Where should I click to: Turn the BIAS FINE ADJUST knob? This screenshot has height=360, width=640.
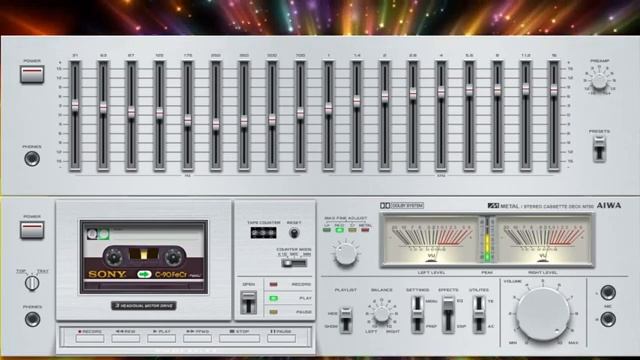point(346,254)
